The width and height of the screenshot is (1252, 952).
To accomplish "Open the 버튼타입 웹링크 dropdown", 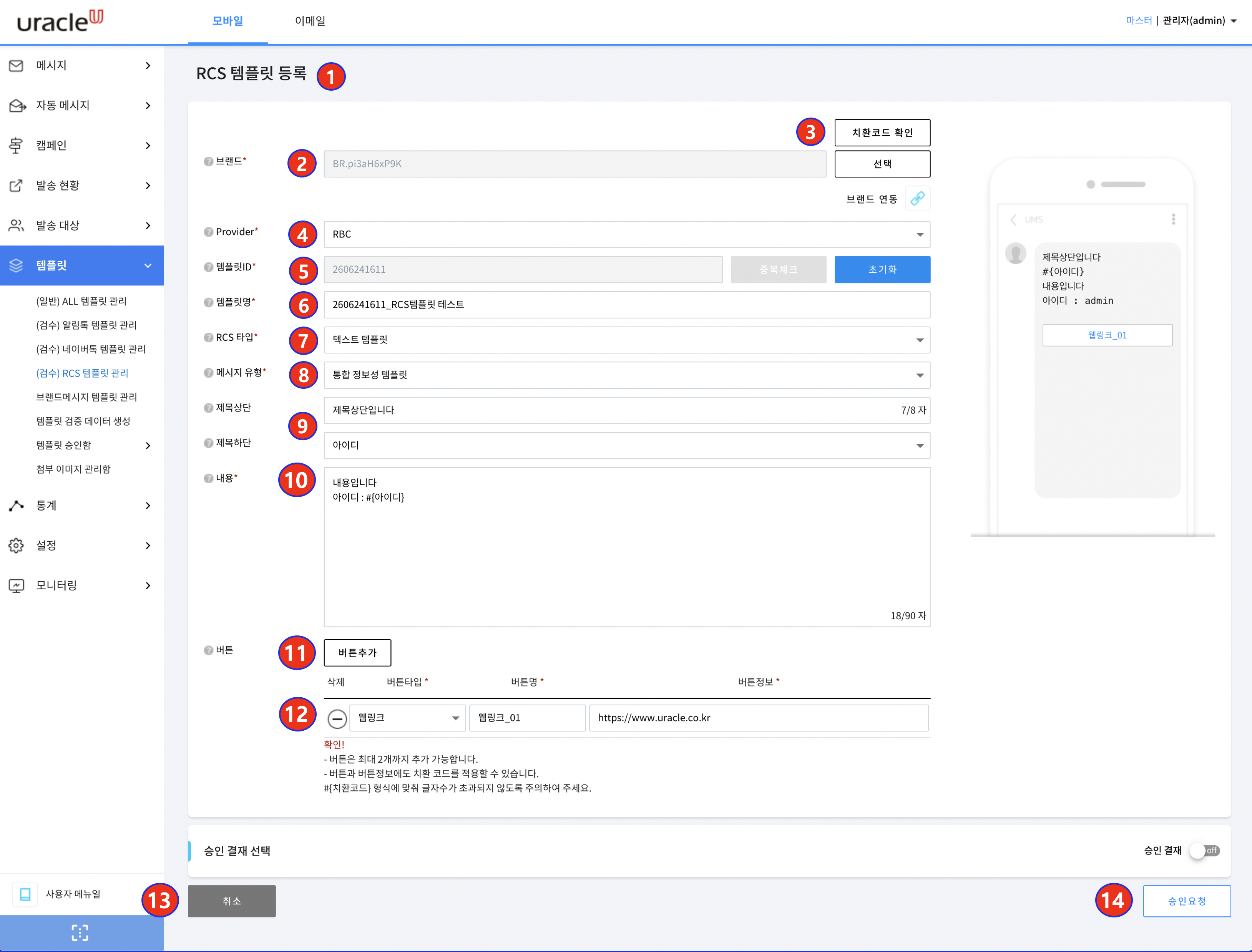I will click(407, 718).
